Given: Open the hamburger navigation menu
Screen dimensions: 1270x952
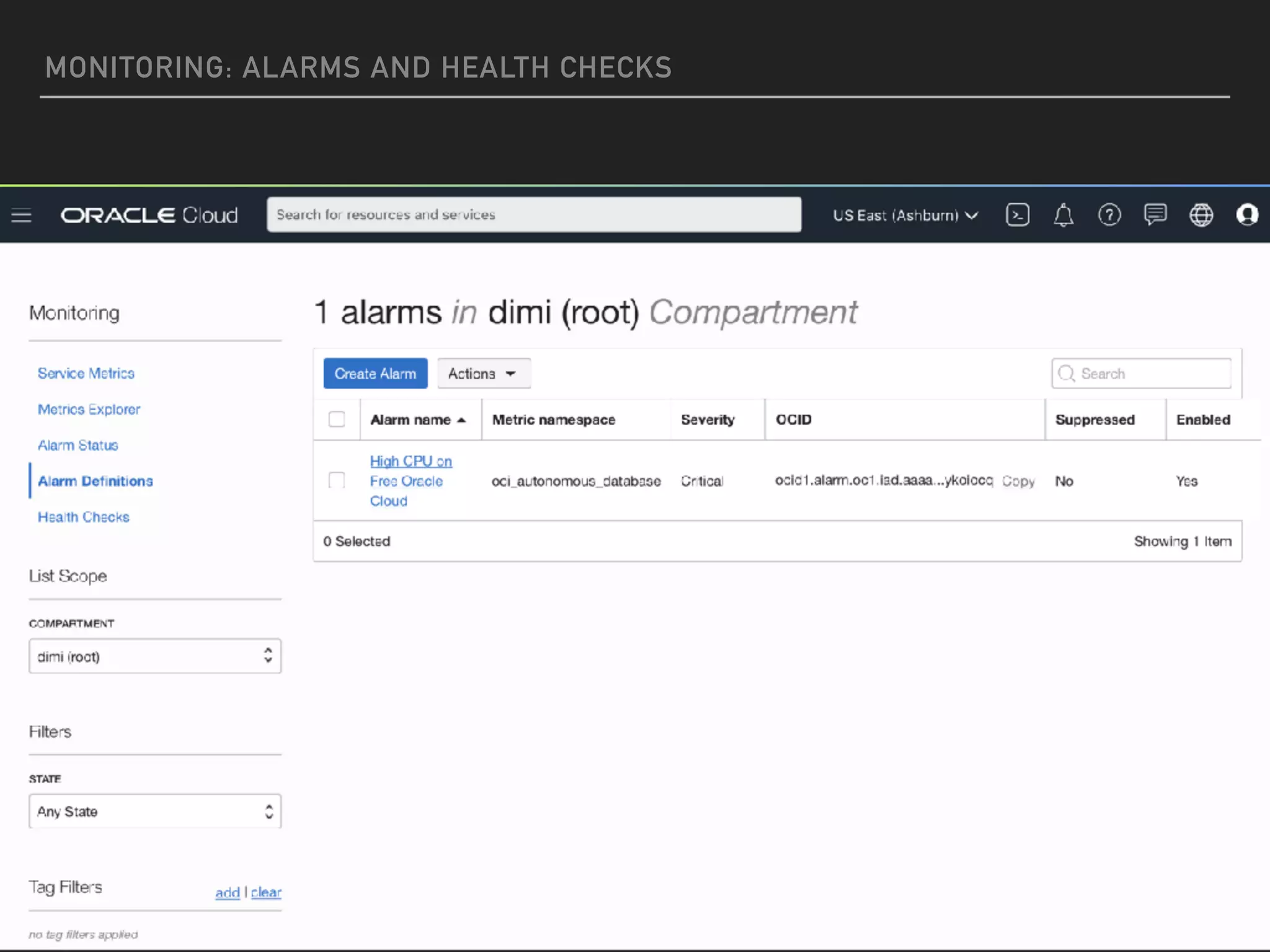Looking at the screenshot, I should point(21,216).
